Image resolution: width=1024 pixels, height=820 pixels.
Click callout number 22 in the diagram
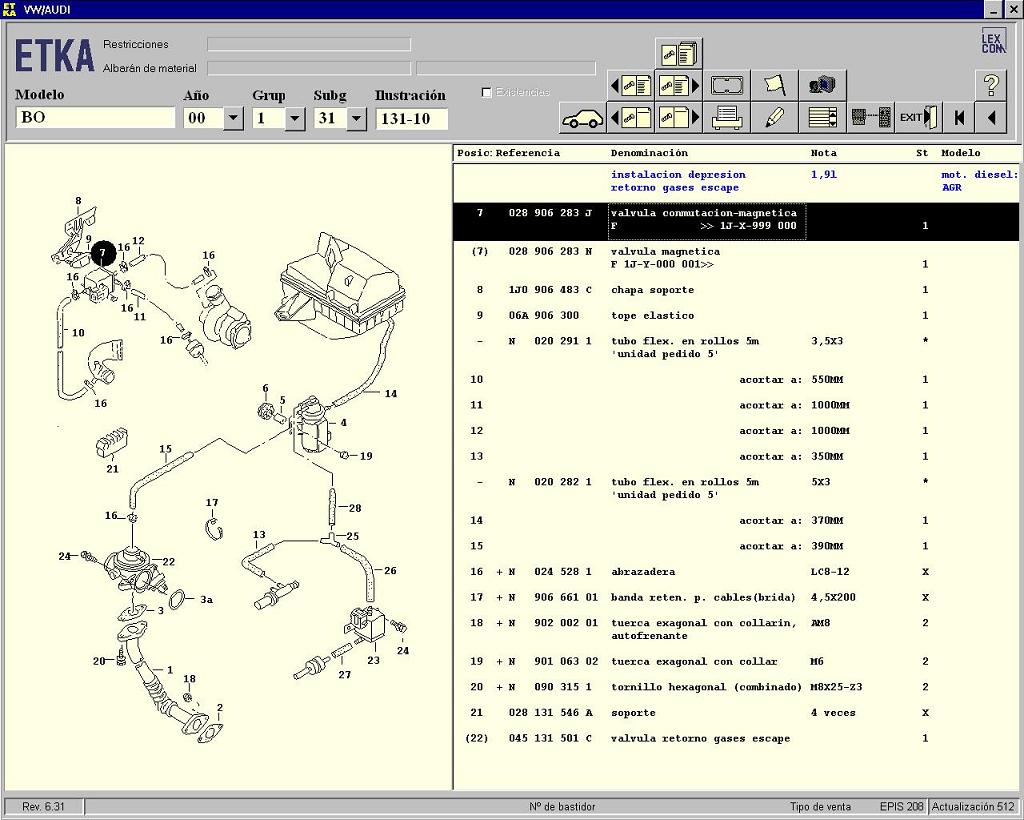(168, 561)
